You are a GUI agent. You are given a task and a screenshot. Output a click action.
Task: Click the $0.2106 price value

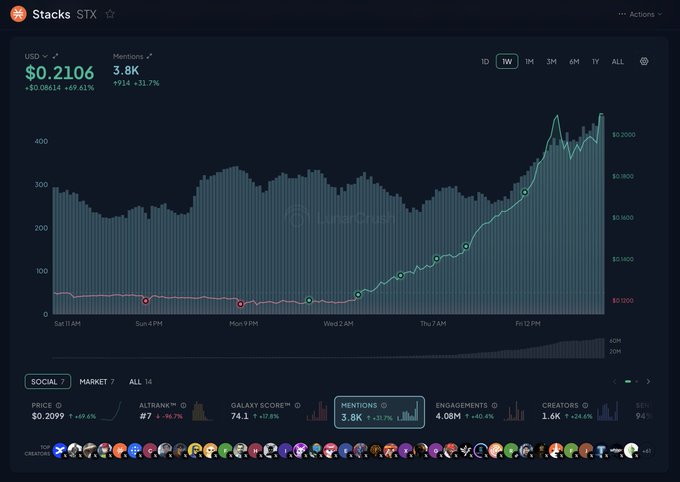point(59,72)
